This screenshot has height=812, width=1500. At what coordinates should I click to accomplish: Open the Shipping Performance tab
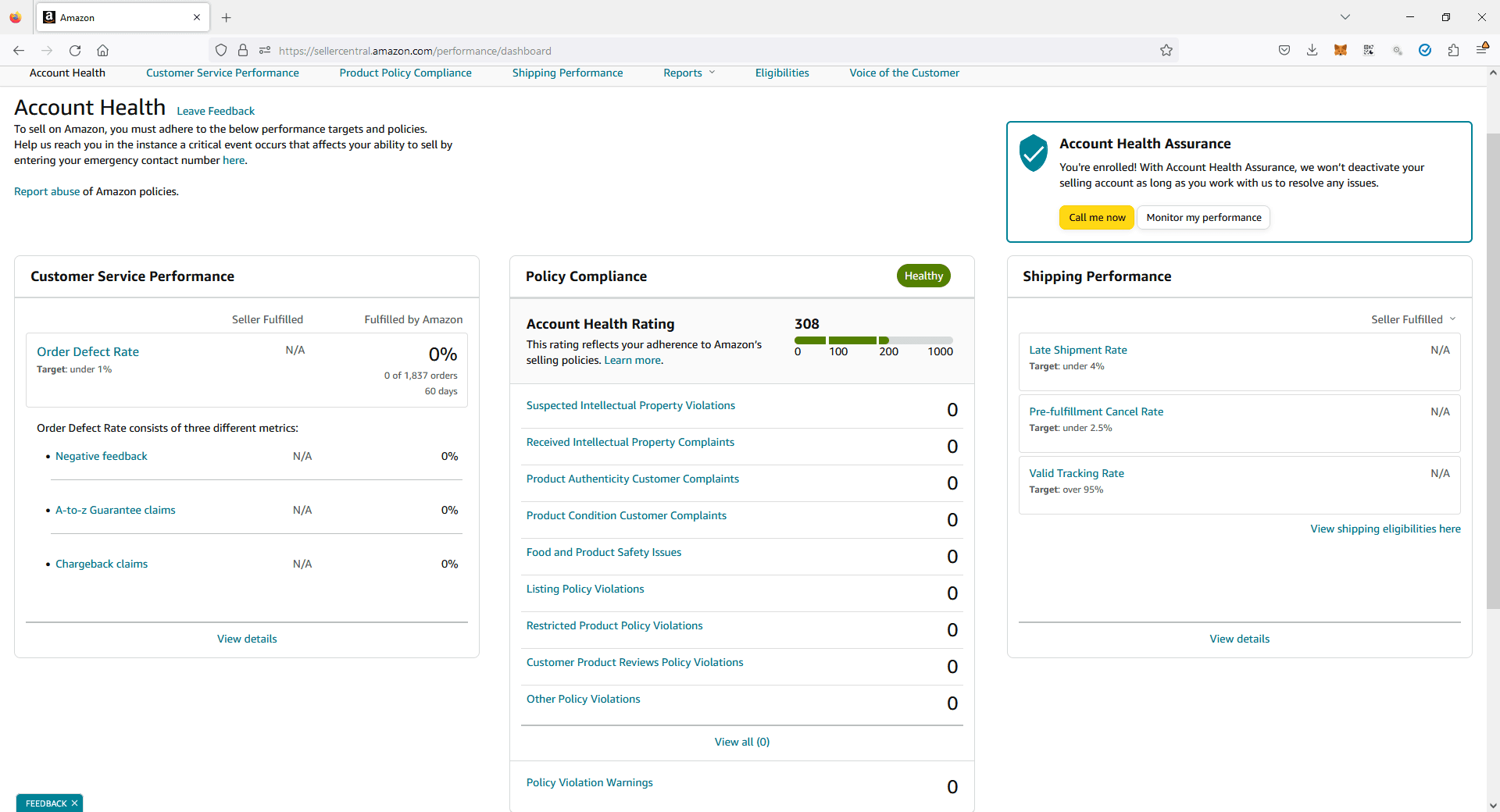click(x=568, y=73)
